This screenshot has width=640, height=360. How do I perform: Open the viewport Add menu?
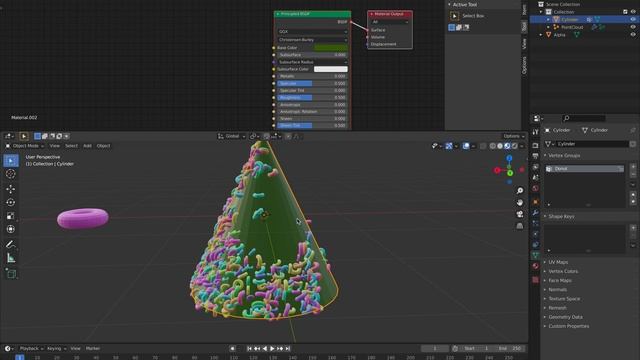(x=87, y=146)
